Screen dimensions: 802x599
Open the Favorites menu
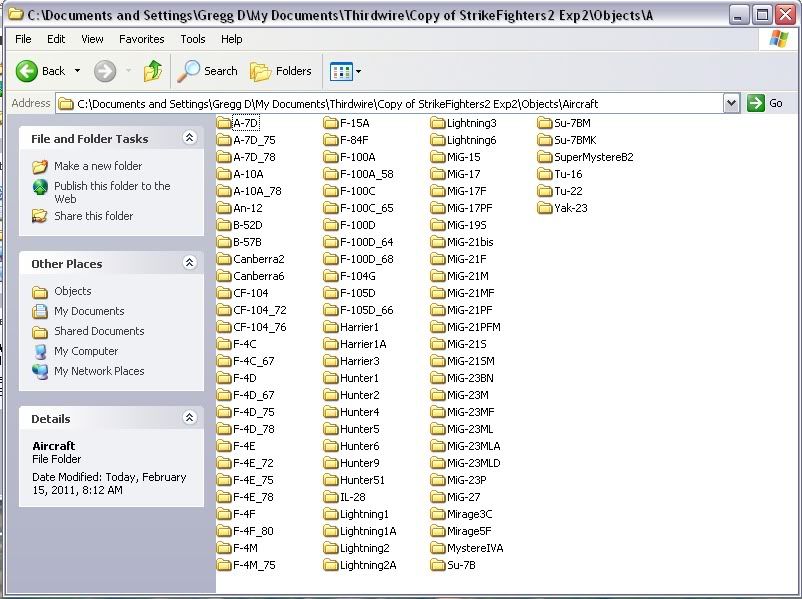[142, 39]
